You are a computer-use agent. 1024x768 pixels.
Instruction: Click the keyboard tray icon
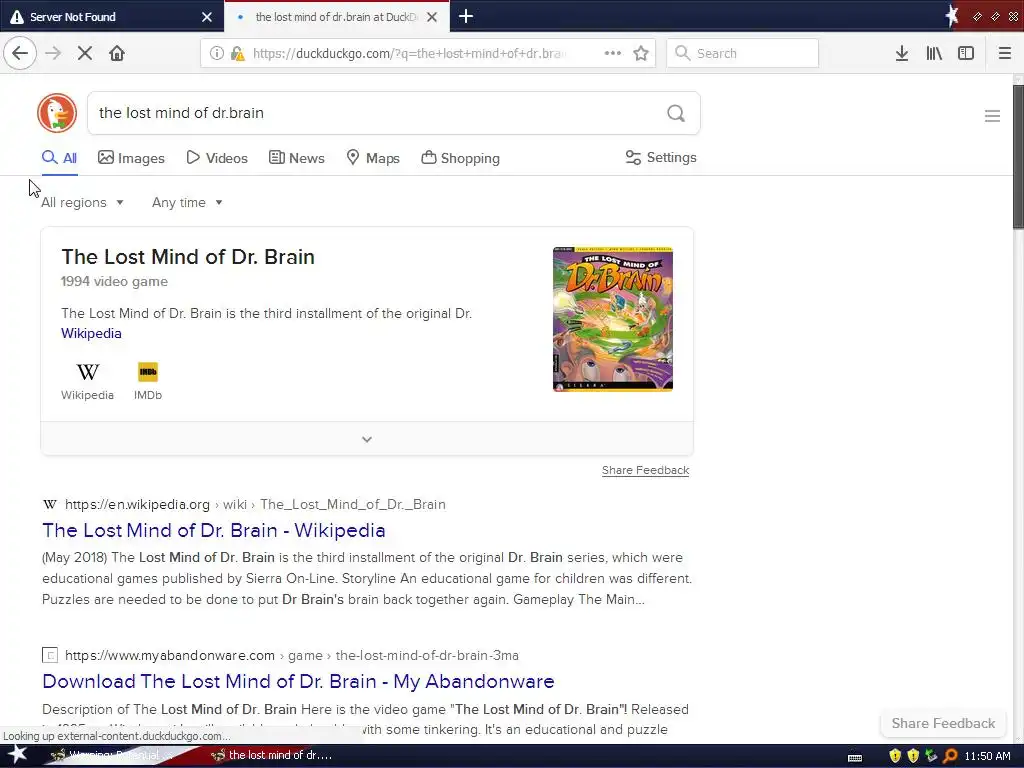[855, 757]
